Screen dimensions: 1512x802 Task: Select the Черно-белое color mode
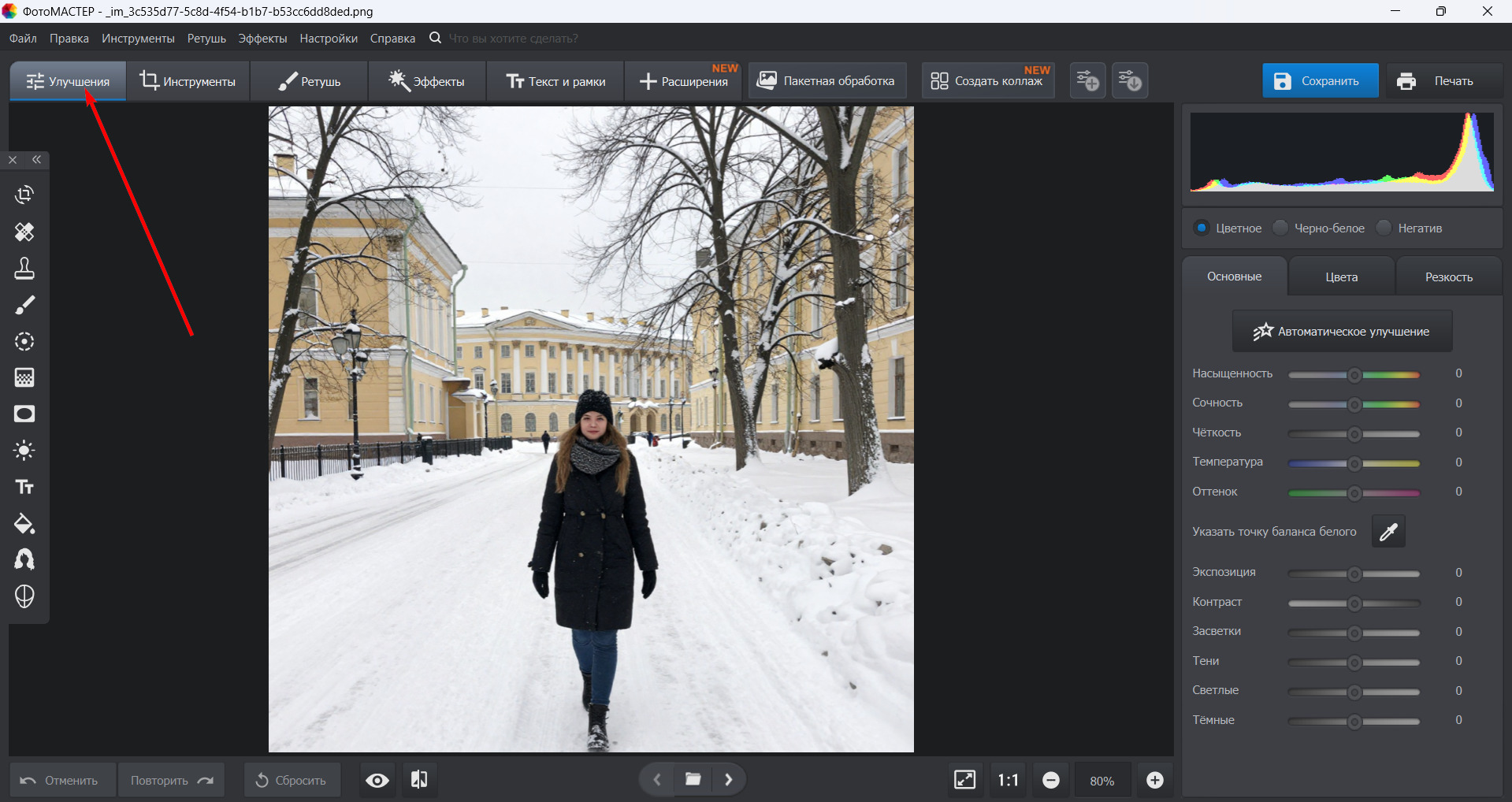coord(1281,228)
